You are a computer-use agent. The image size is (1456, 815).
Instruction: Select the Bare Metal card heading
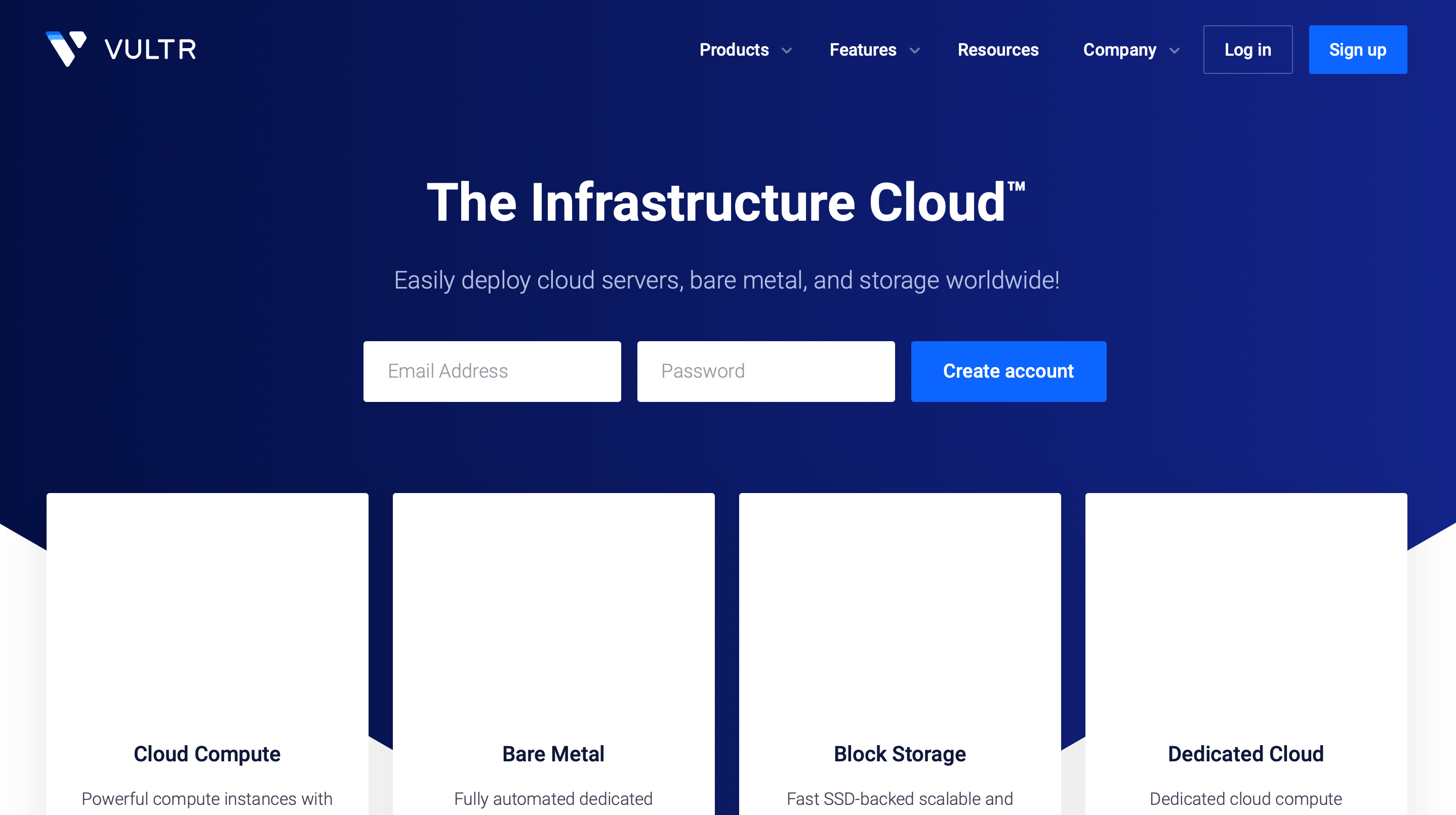pyautogui.click(x=553, y=754)
